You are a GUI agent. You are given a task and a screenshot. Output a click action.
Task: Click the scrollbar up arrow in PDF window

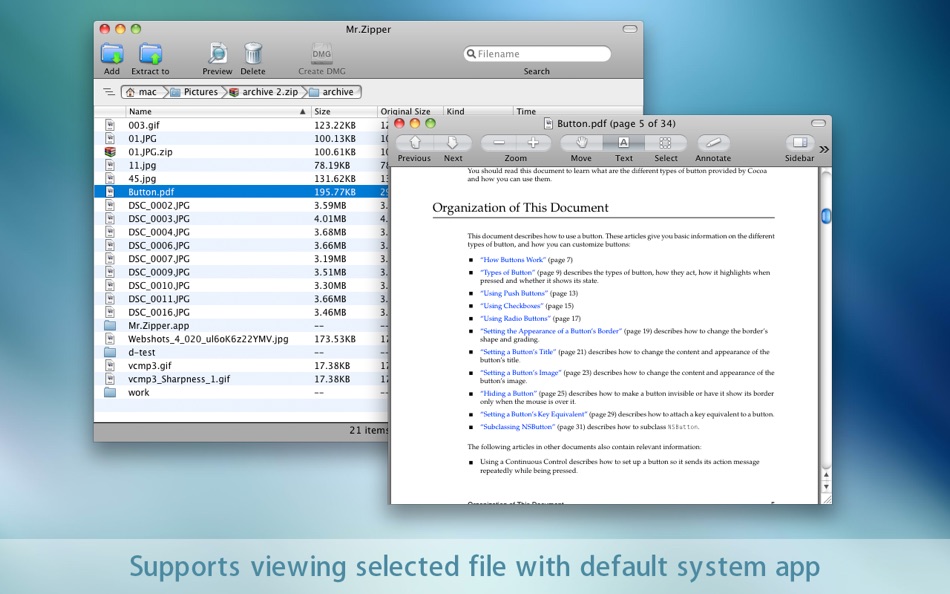pyautogui.click(x=826, y=475)
